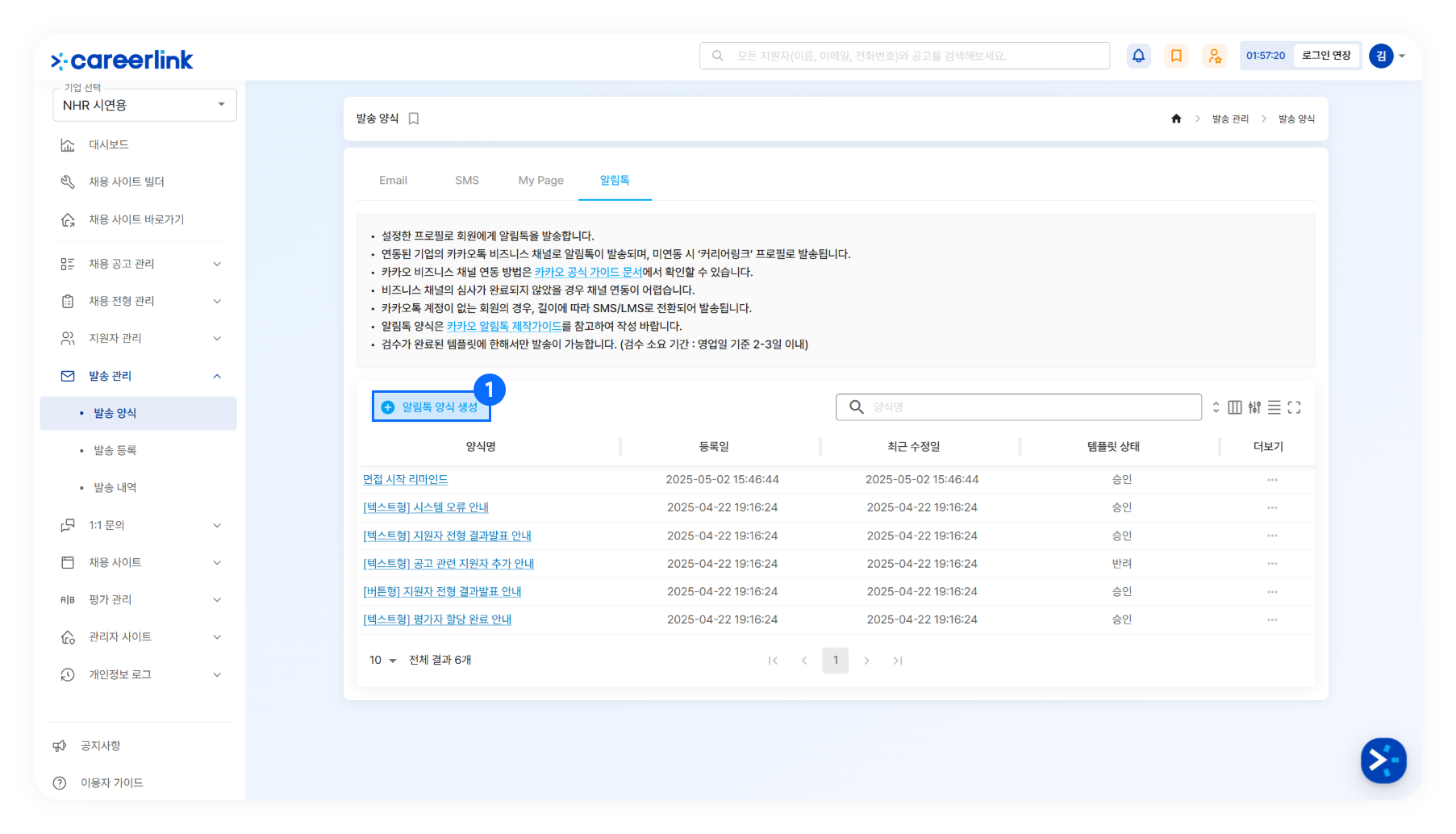Image resolution: width=1456 pixels, height=834 pixels.
Task: Click the 로그인 연장 button
Action: [x=1326, y=56]
